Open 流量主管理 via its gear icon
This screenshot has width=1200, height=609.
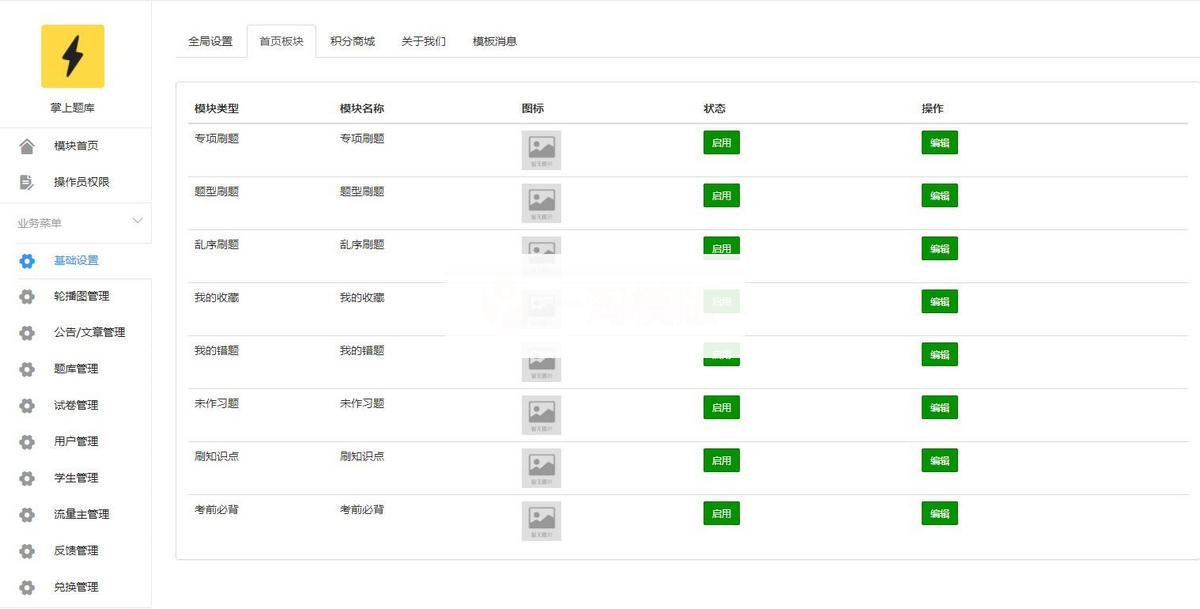tap(27, 514)
